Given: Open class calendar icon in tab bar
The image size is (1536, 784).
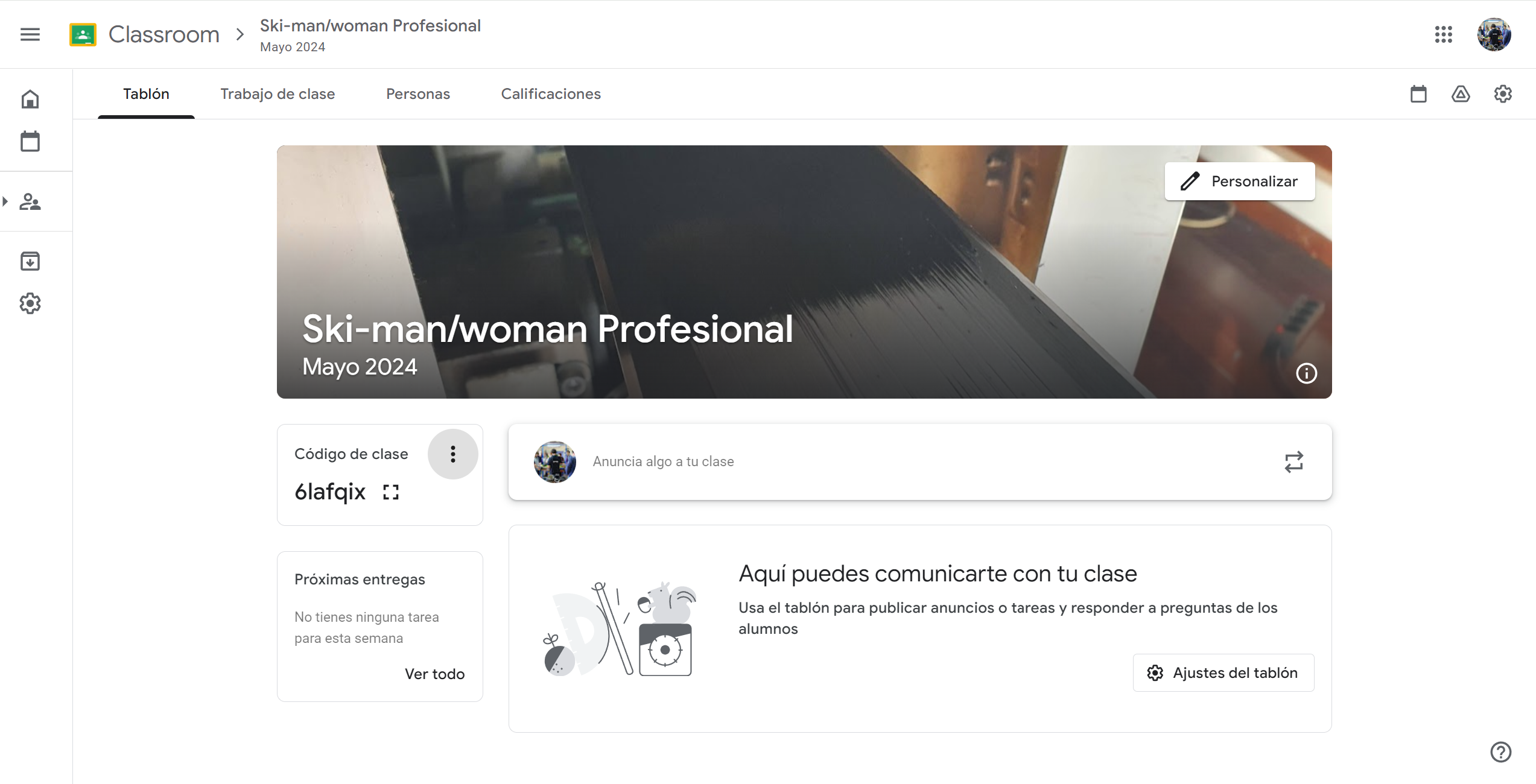Looking at the screenshot, I should tap(1418, 94).
